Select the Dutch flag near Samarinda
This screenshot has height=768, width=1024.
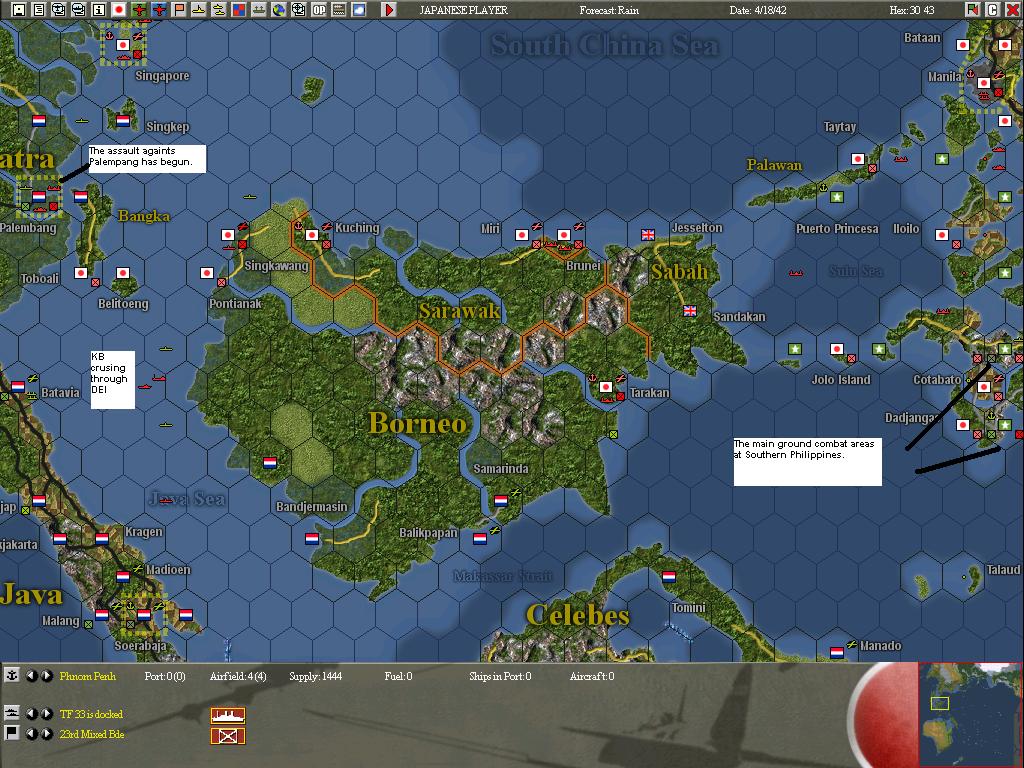tap(501, 501)
